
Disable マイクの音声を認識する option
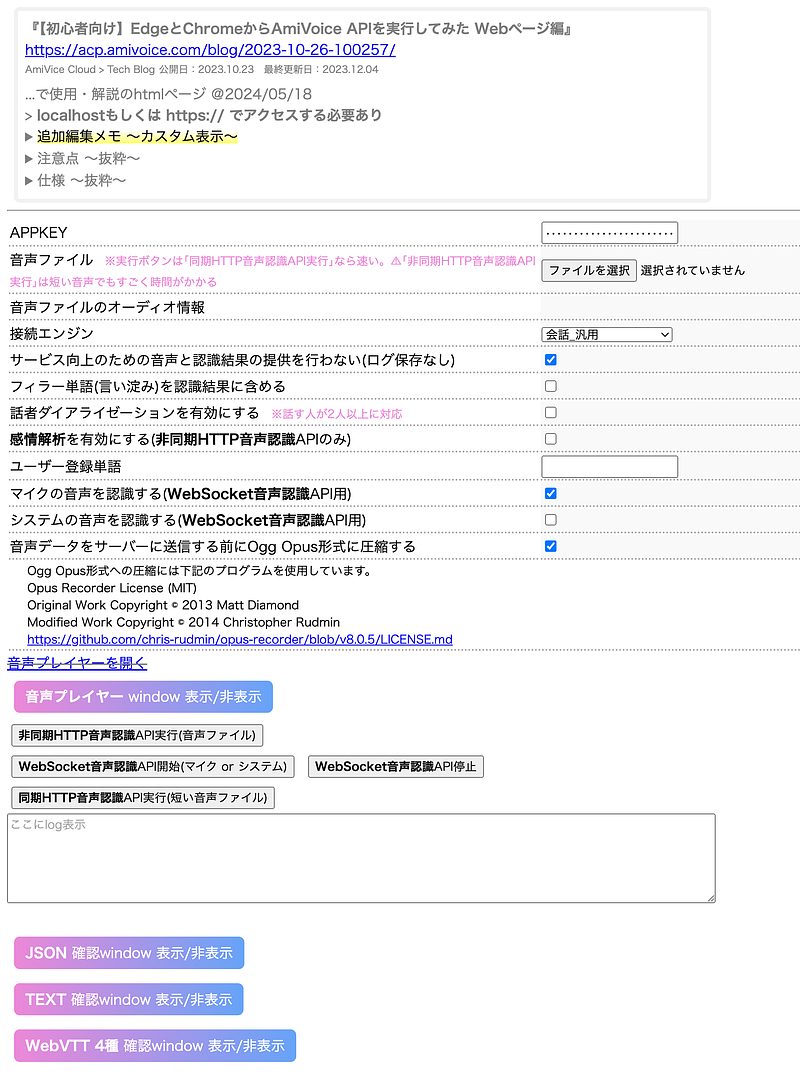pos(549,493)
